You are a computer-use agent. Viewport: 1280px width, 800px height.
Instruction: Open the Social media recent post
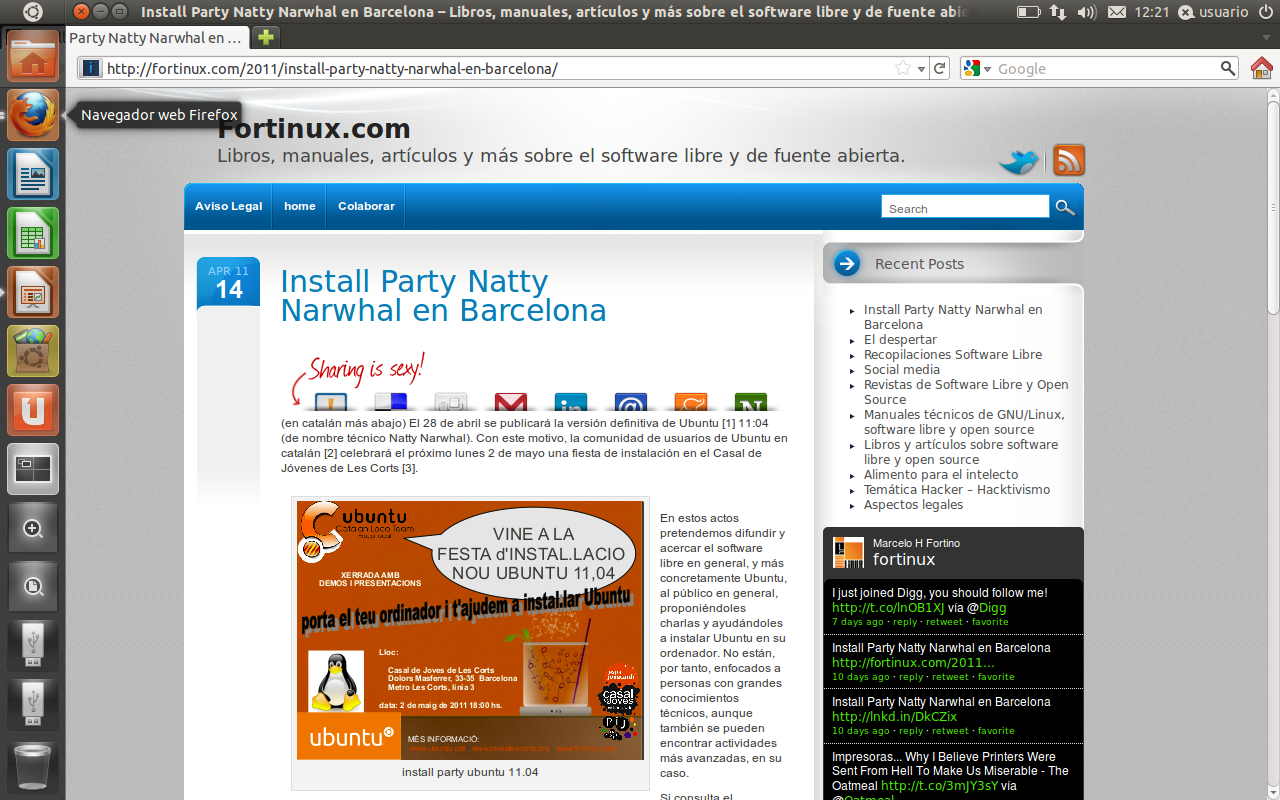[x=902, y=370]
